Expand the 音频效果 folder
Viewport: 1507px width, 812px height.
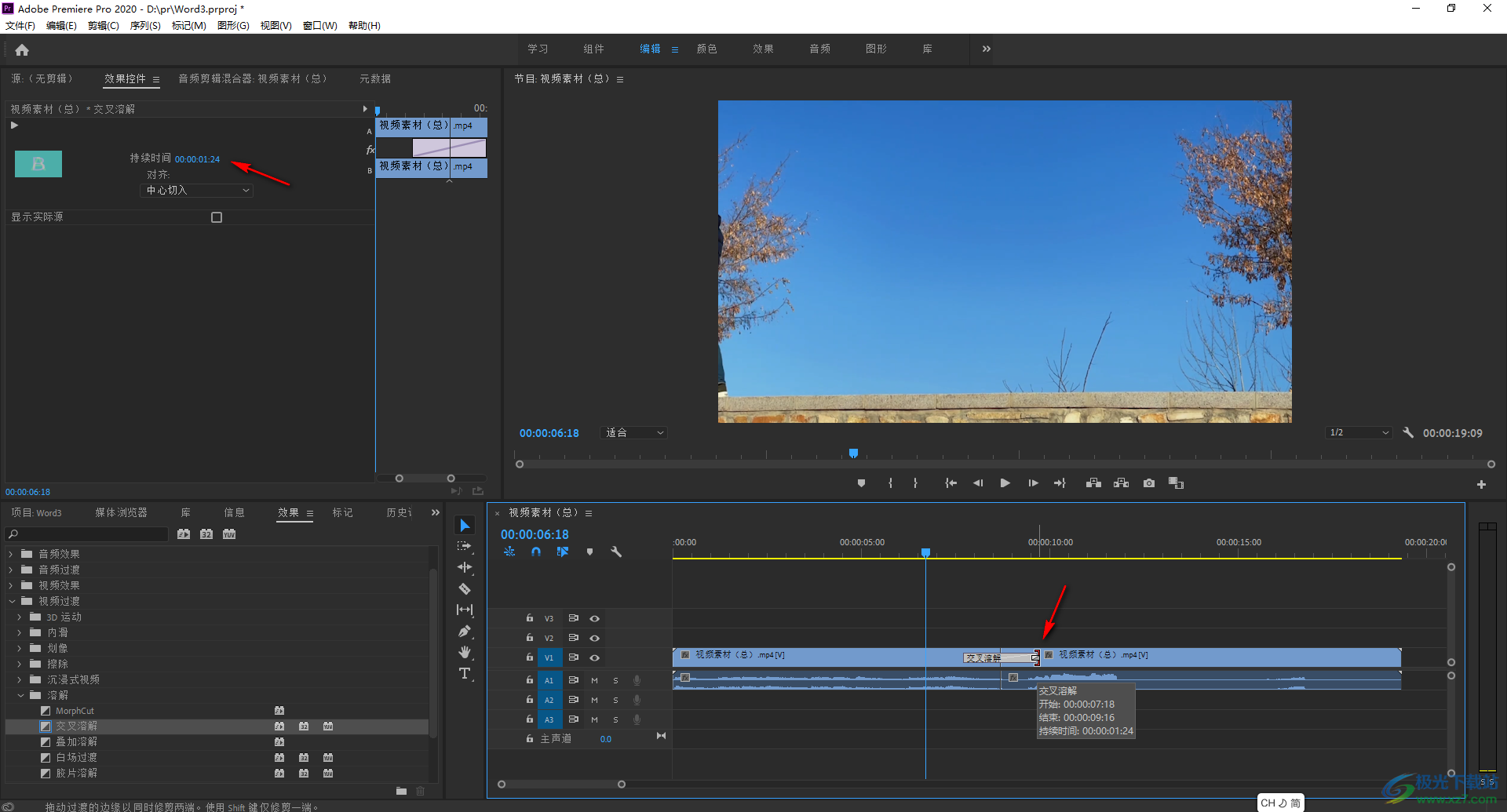(x=11, y=554)
